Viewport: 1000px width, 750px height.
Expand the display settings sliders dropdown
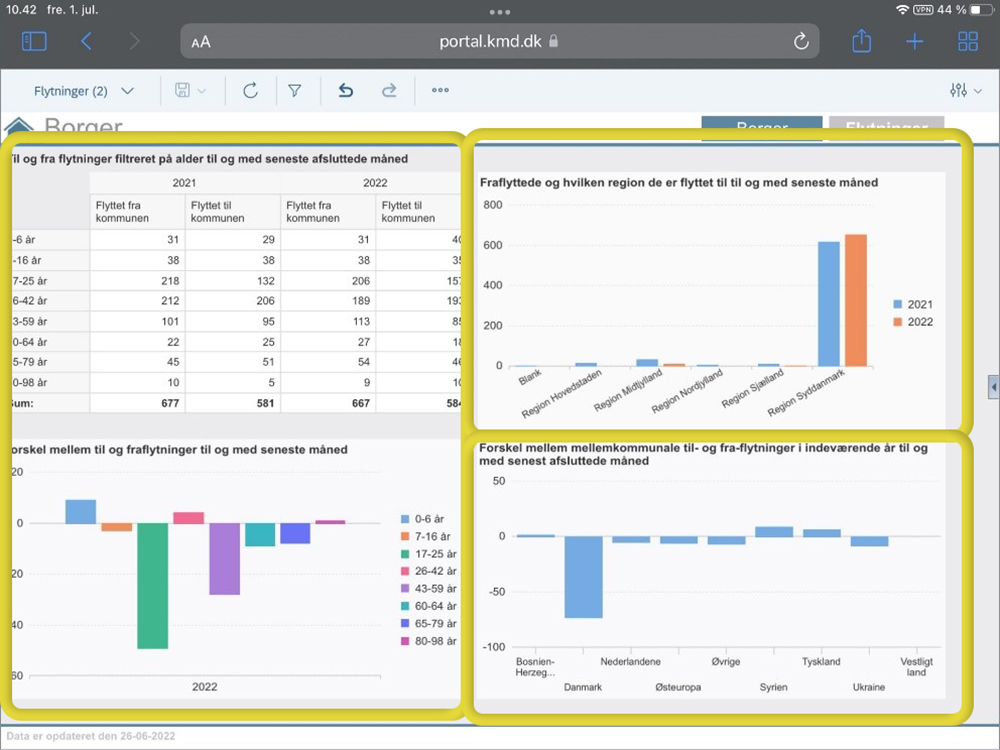(x=965, y=91)
